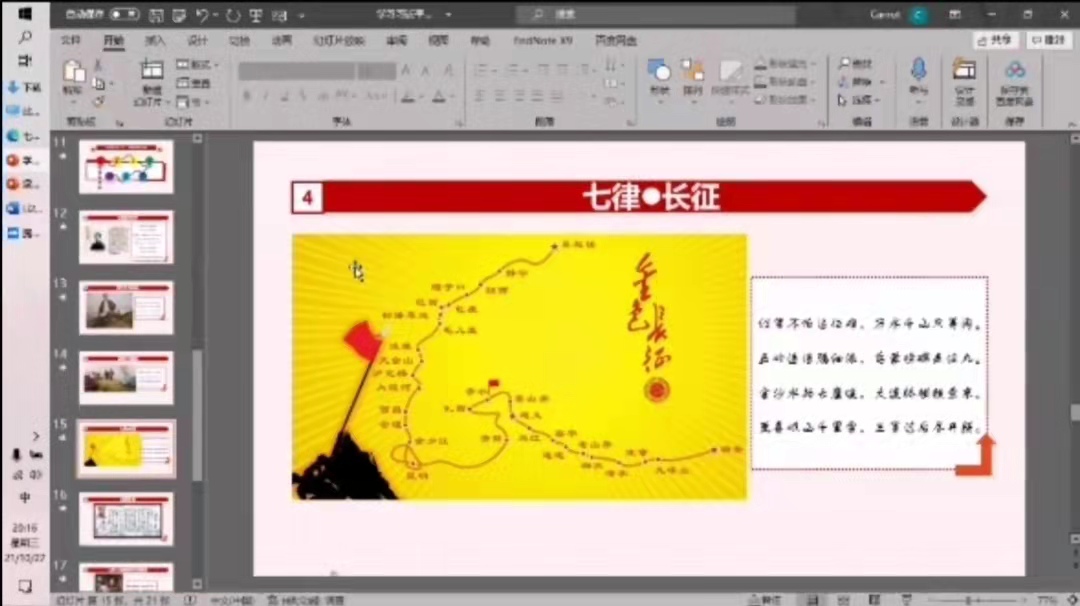The image size is (1080, 606).
Task: Switch to the Design ribbon tab
Action: (x=197, y=41)
